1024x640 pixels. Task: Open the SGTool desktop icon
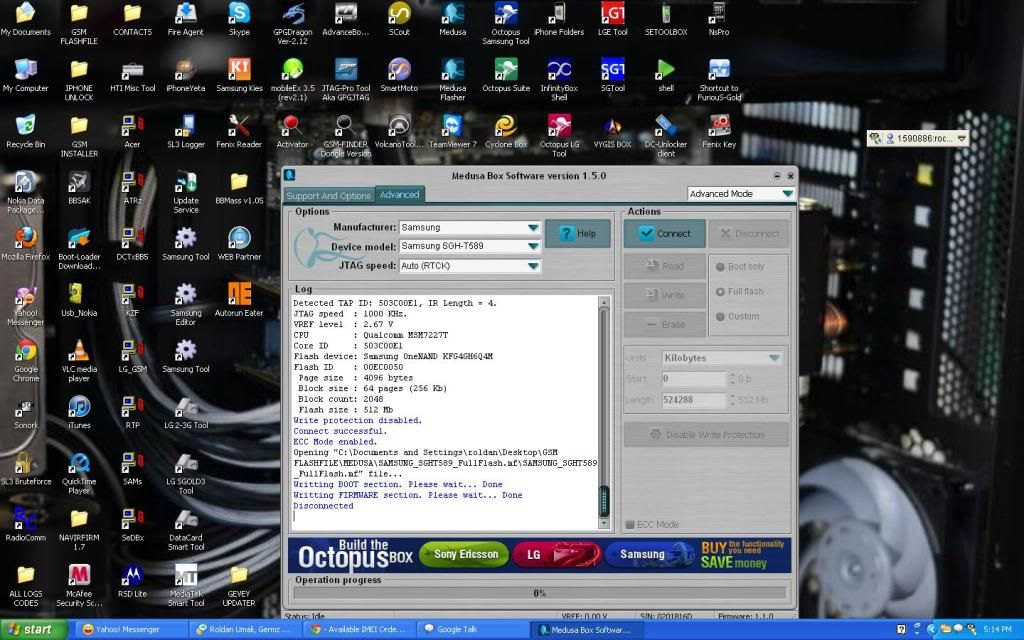pos(613,75)
